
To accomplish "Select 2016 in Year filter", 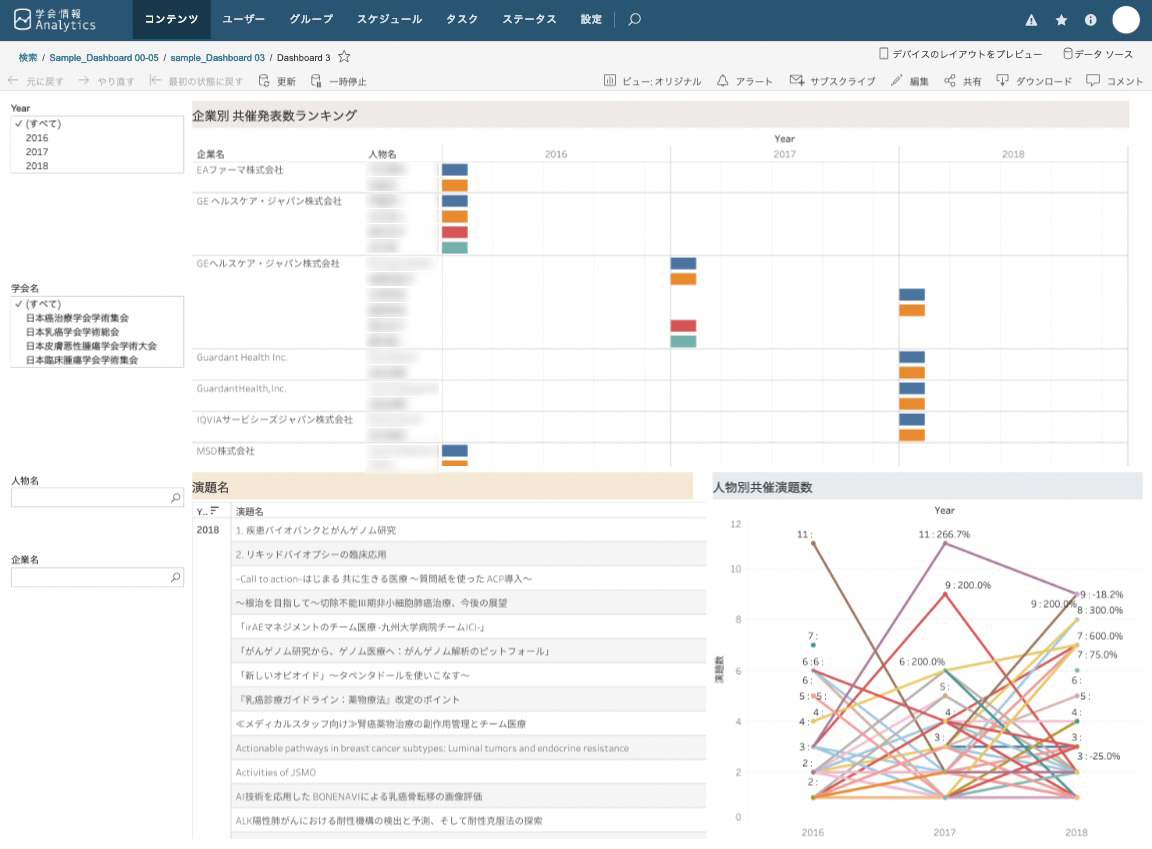I will (37, 137).
